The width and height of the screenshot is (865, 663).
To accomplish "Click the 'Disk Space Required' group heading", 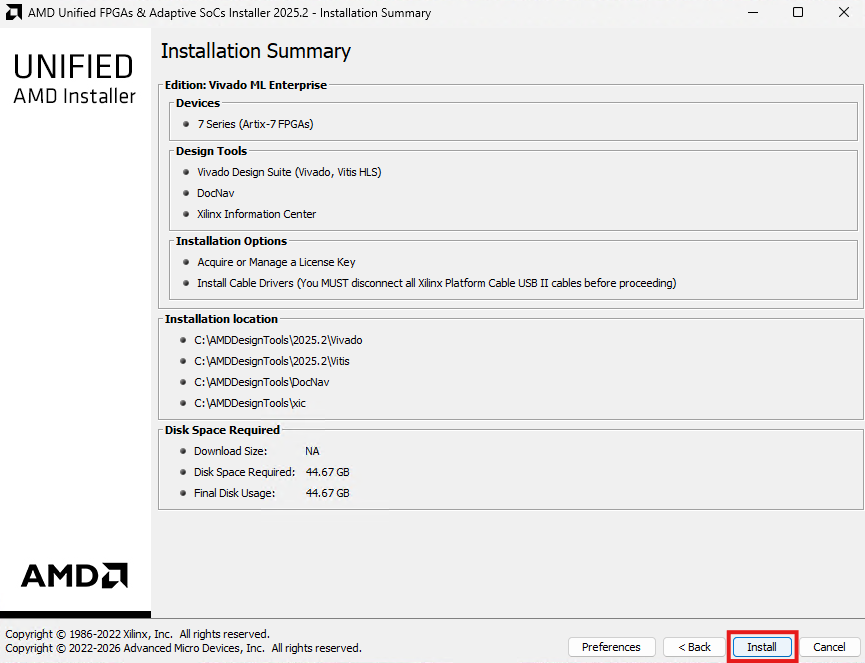I will 222,430.
